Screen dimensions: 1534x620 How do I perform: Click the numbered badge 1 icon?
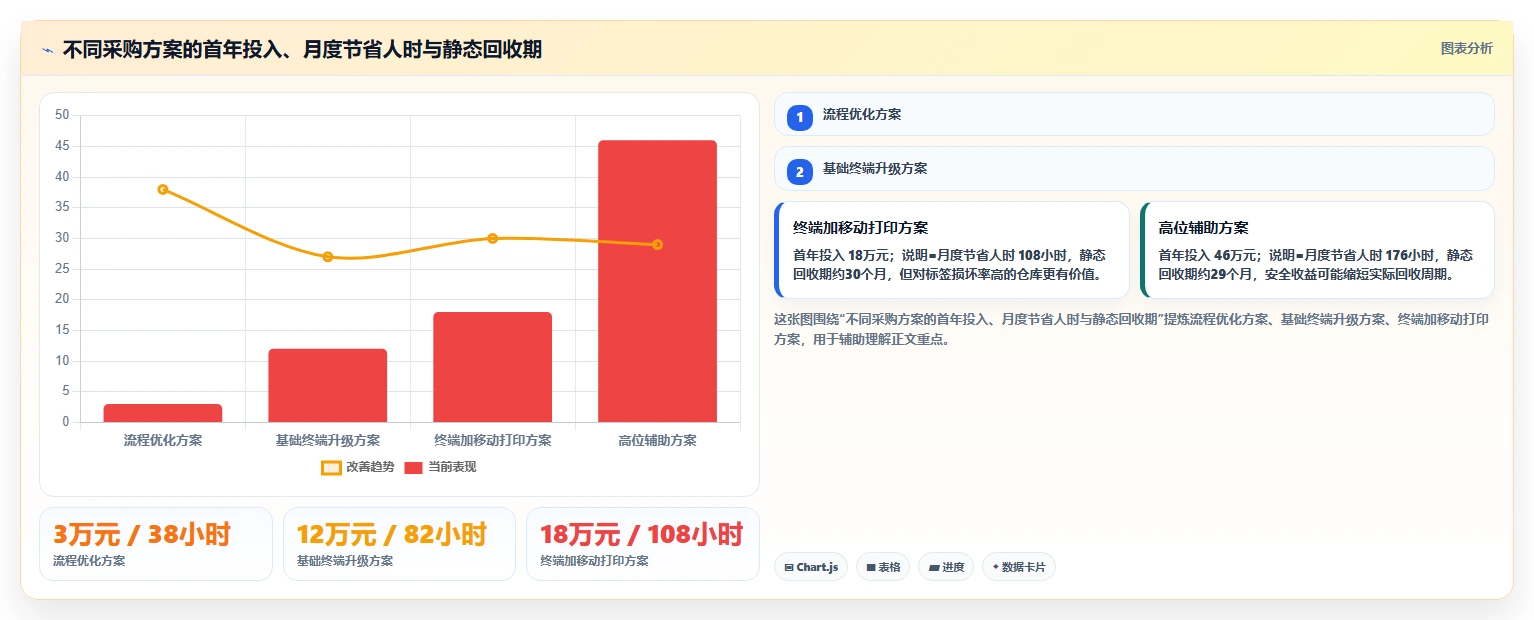coord(800,117)
